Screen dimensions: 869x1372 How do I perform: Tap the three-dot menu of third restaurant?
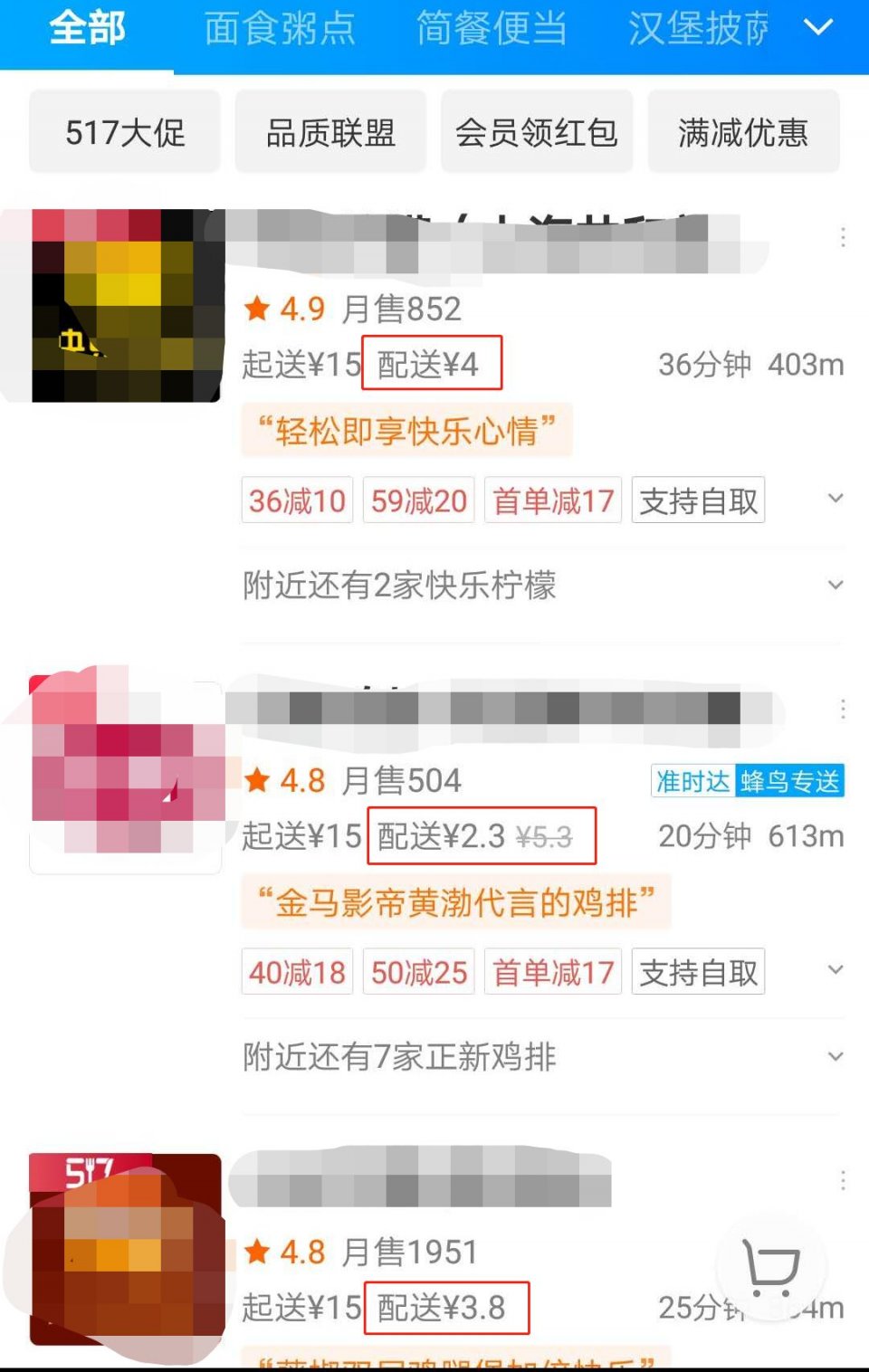843,1181
